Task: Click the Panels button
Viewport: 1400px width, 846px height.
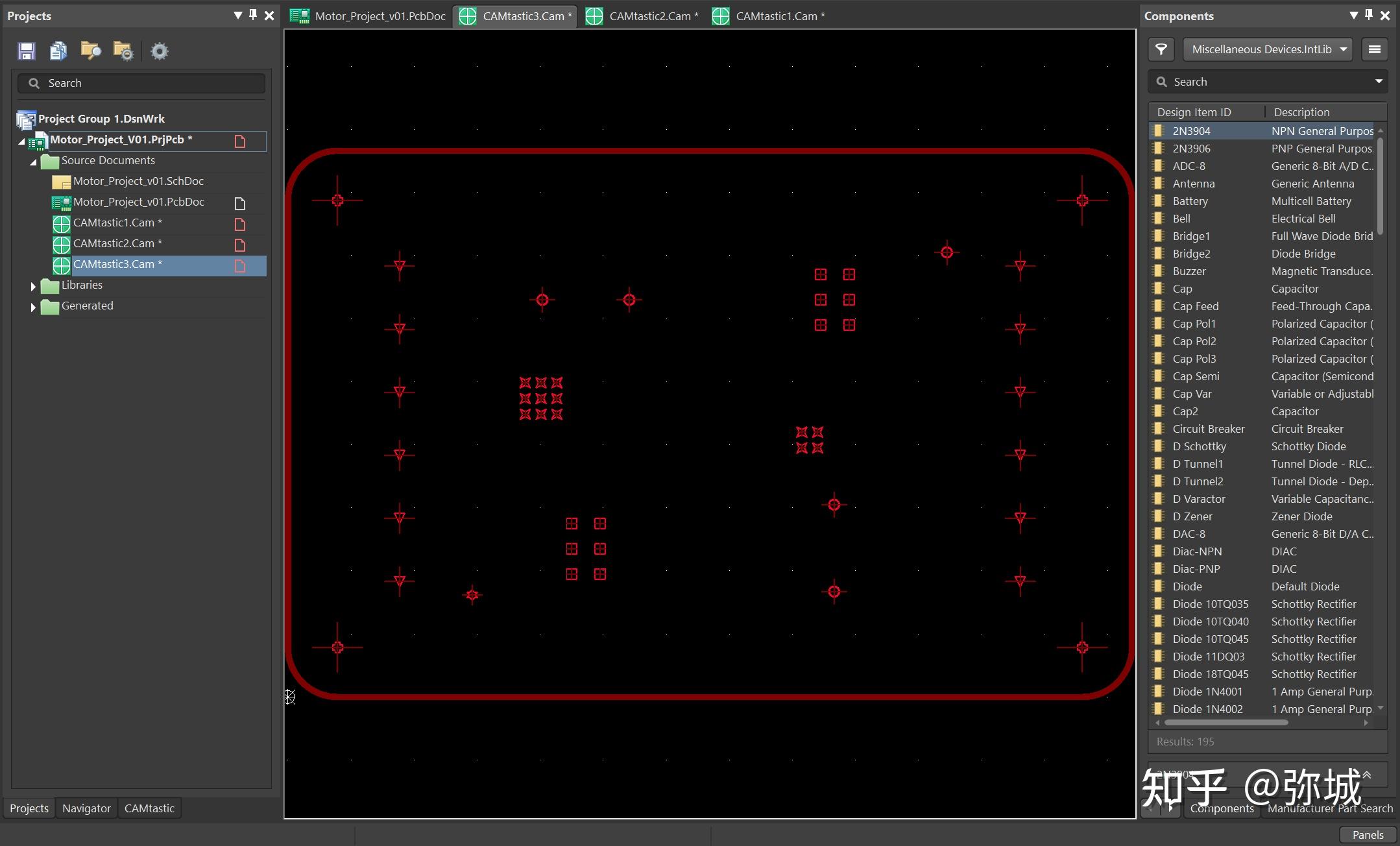Action: (x=1368, y=835)
